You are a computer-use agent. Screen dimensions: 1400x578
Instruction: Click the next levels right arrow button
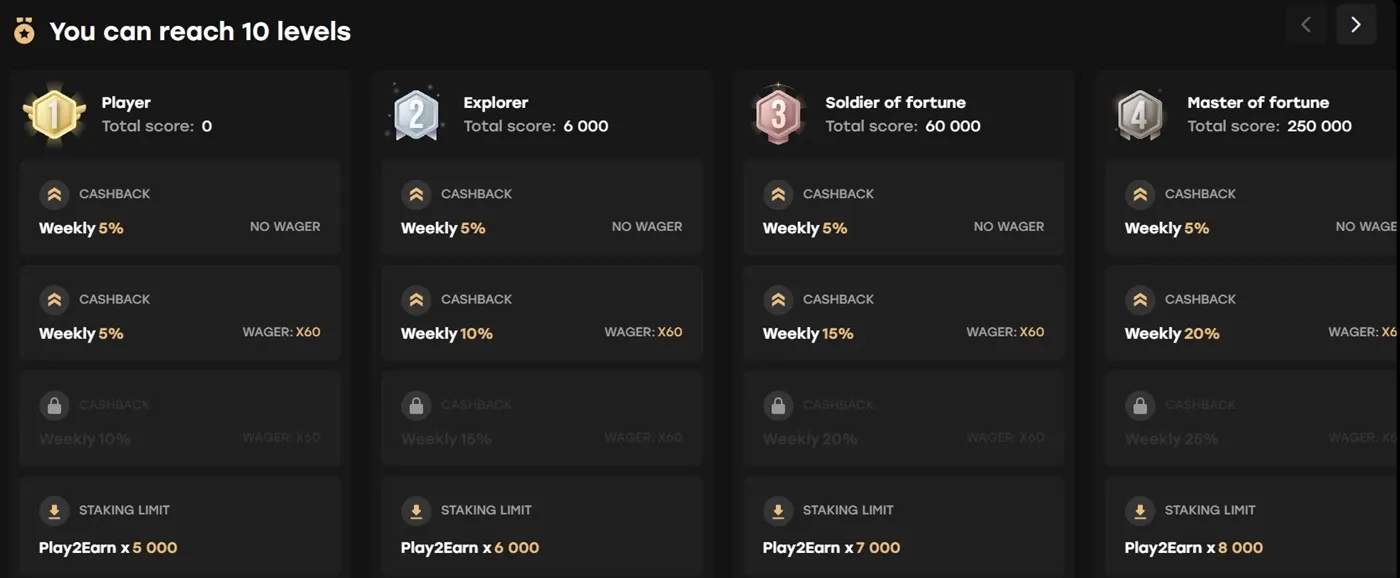pos(1356,25)
